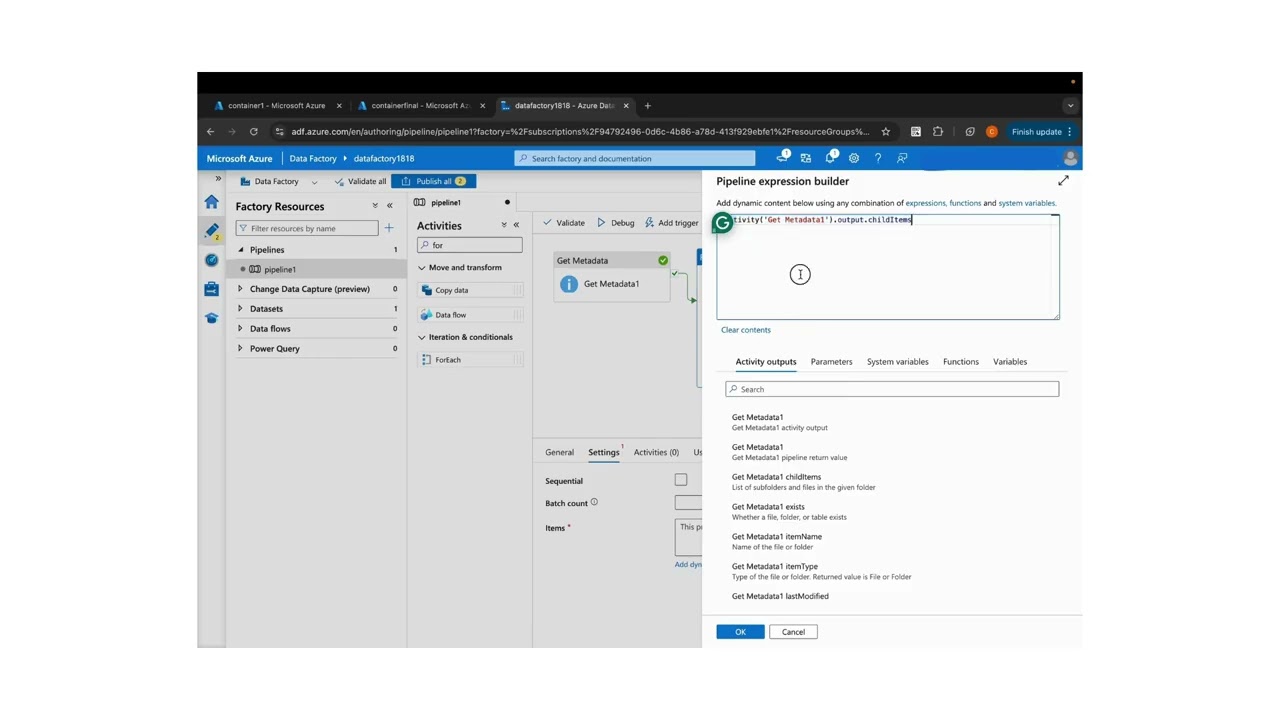Click the activity outputs Search field
This screenshot has width=1280, height=720.
[892, 389]
